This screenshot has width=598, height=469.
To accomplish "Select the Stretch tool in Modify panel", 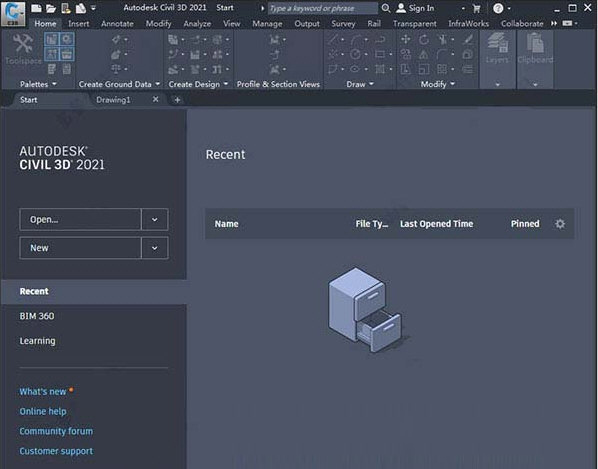I will (x=405, y=69).
